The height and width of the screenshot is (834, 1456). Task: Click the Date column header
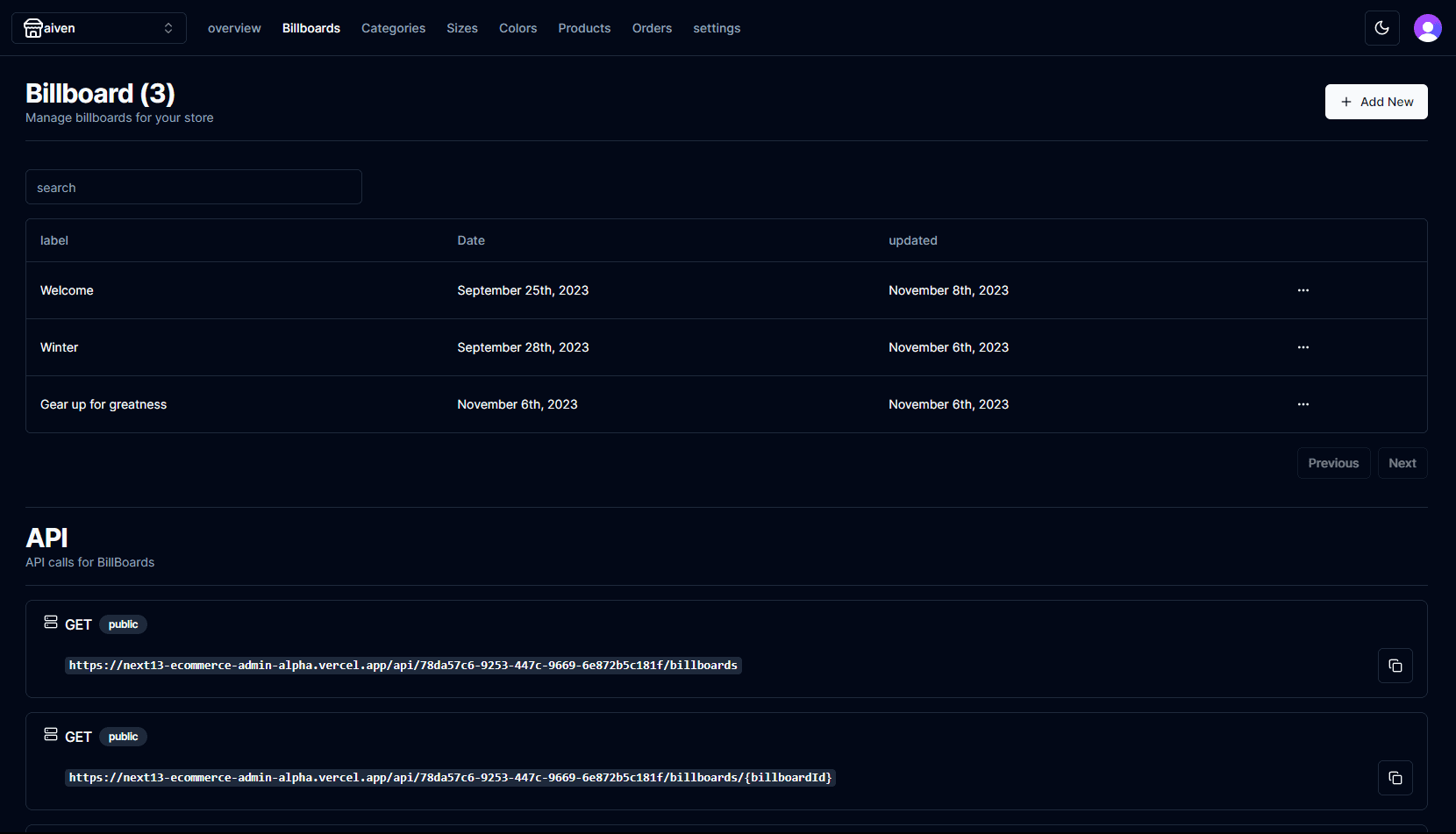pyautogui.click(x=471, y=240)
